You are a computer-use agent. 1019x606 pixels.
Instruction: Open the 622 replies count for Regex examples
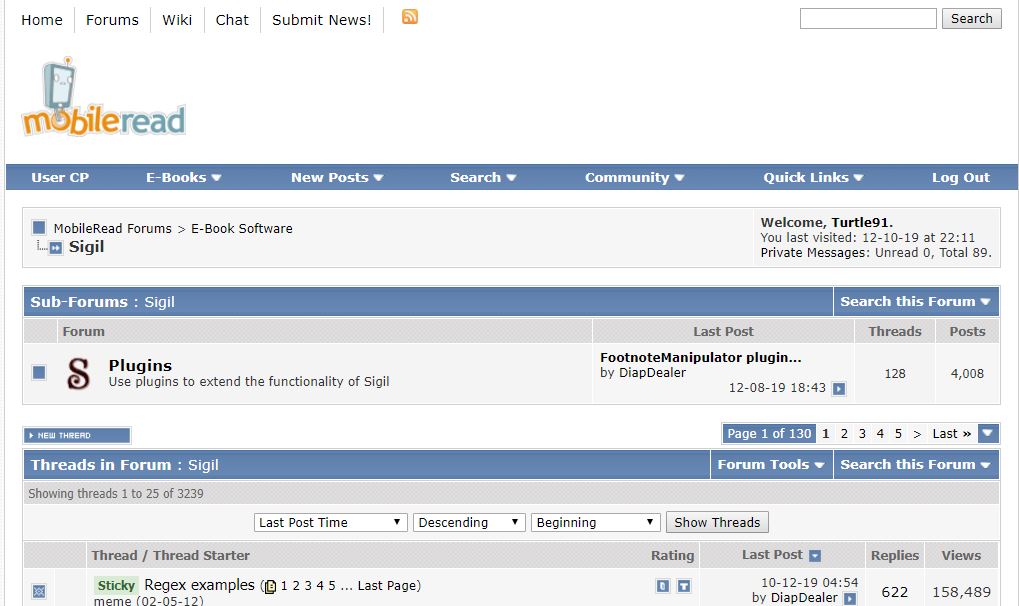[894, 592]
